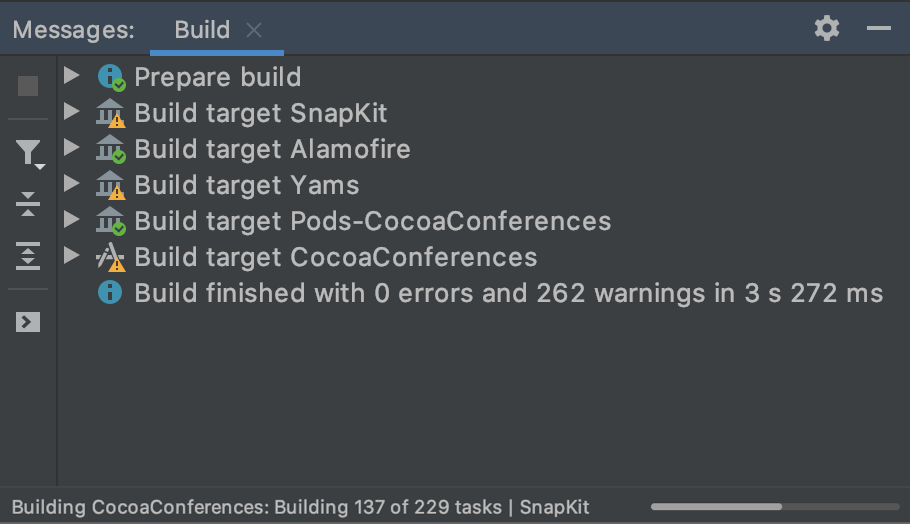Open the settings gear icon

pos(827,28)
